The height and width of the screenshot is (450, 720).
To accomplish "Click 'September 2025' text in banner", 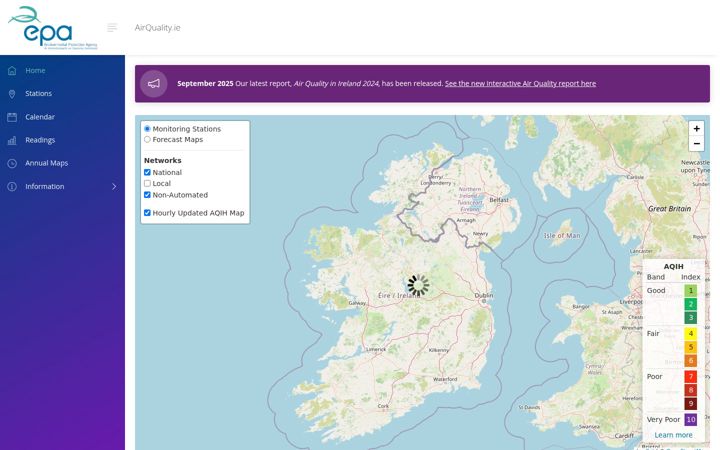I will tap(205, 84).
